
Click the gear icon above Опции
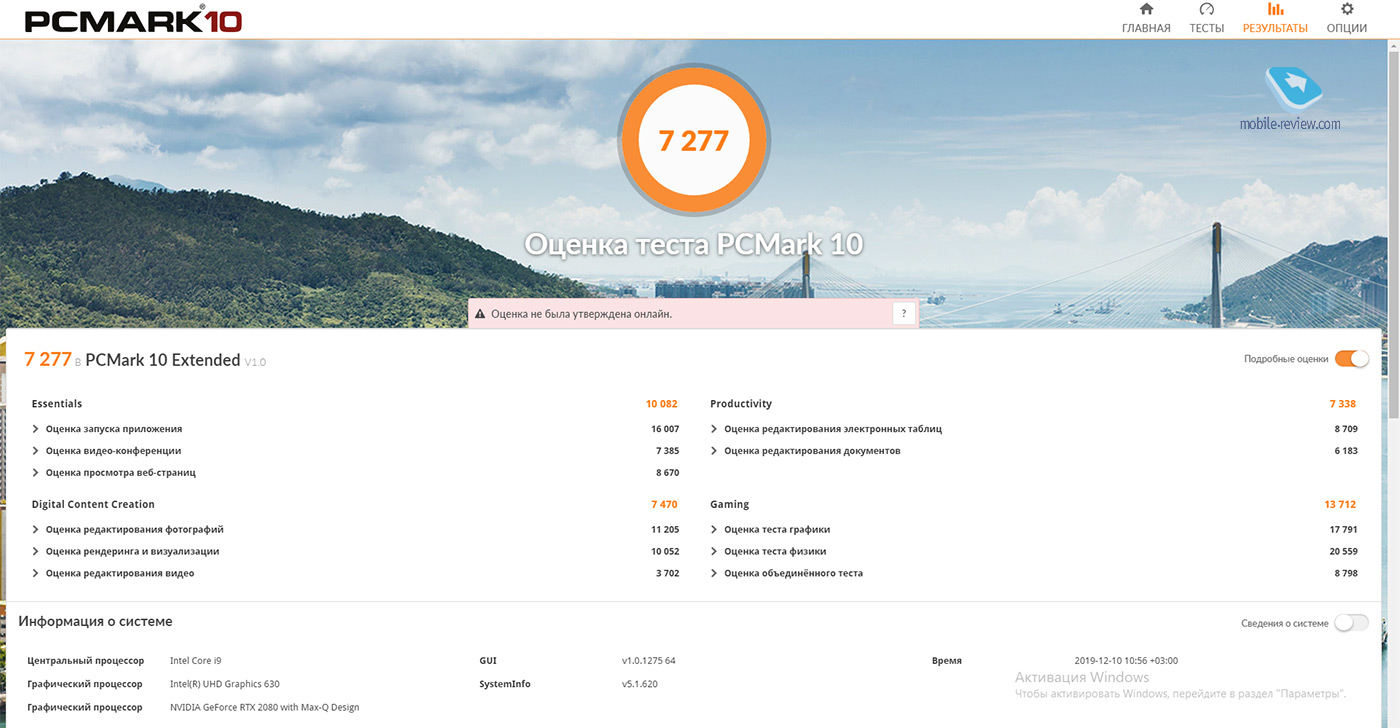point(1347,9)
